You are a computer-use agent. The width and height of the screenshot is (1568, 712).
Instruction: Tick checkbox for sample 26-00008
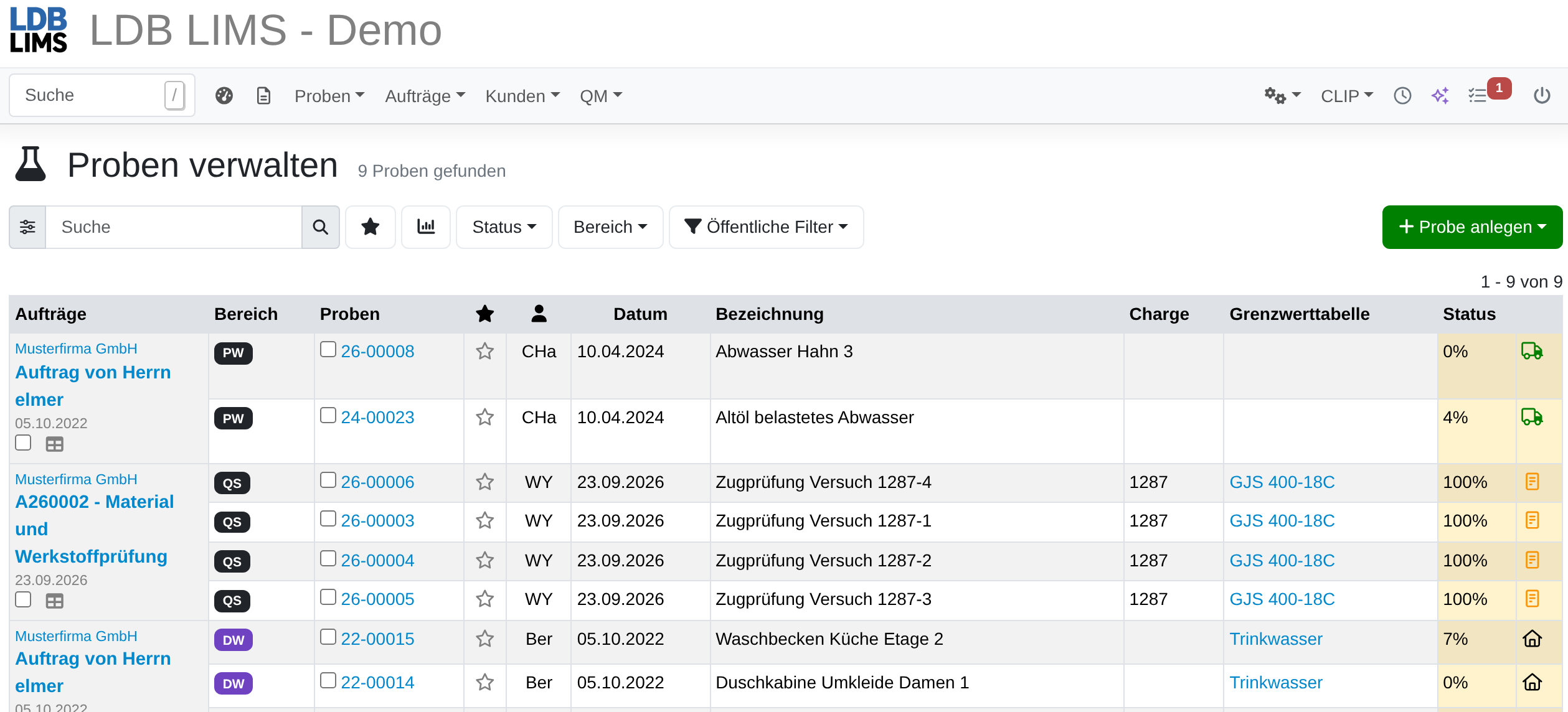pos(328,349)
